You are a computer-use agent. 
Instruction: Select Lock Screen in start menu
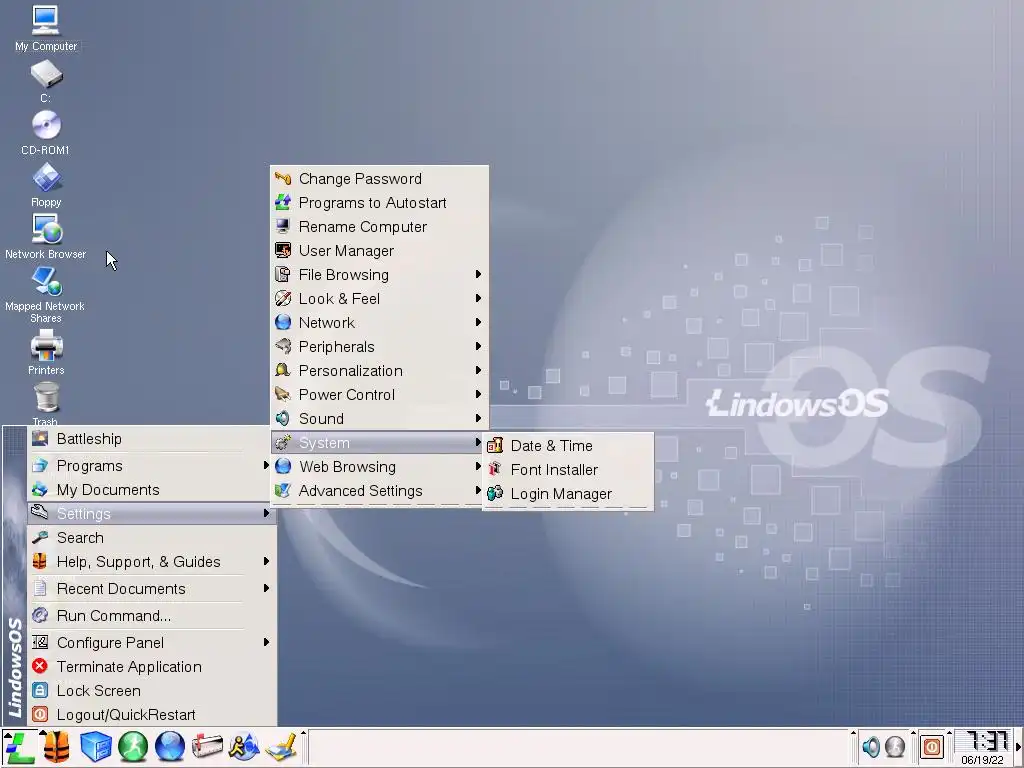pyautogui.click(x=152, y=691)
